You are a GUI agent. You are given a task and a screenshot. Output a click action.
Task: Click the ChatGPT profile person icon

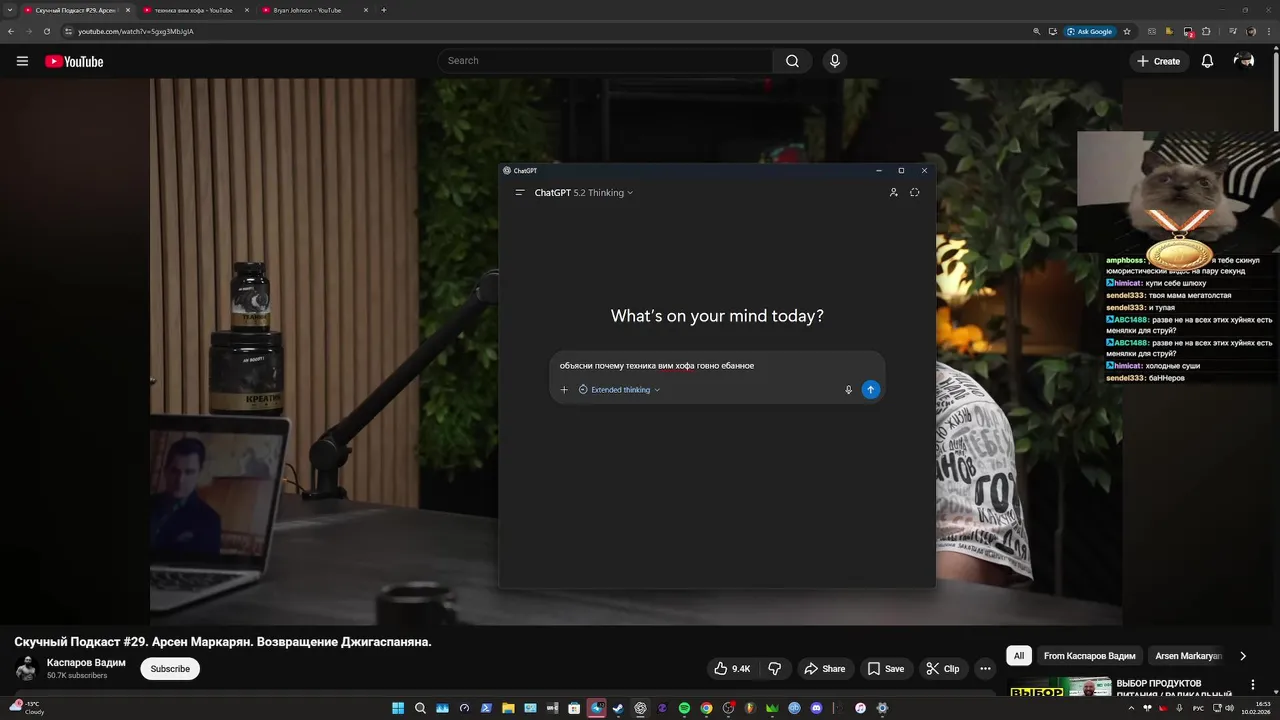click(893, 192)
